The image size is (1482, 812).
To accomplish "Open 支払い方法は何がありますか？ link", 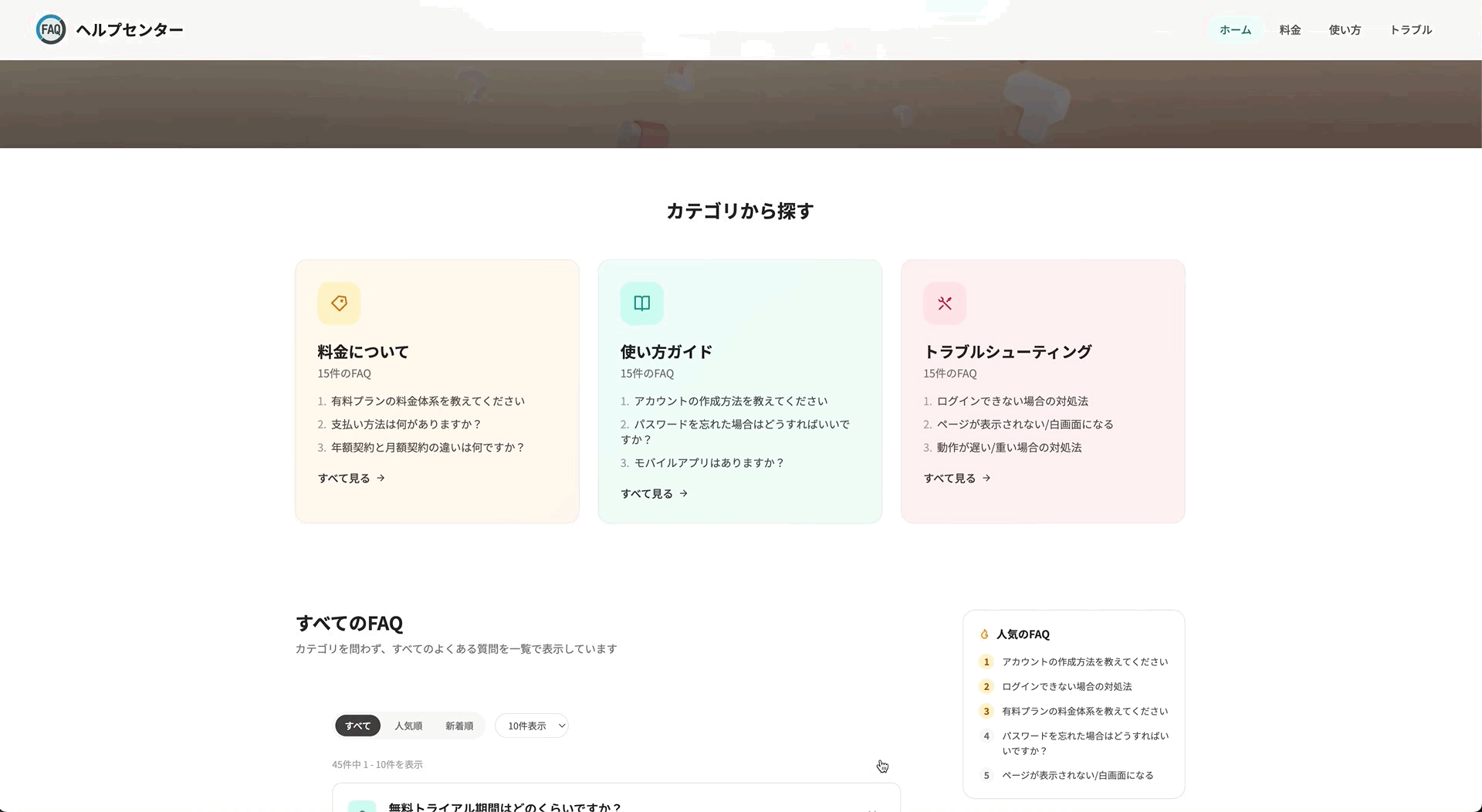I will (x=406, y=425).
